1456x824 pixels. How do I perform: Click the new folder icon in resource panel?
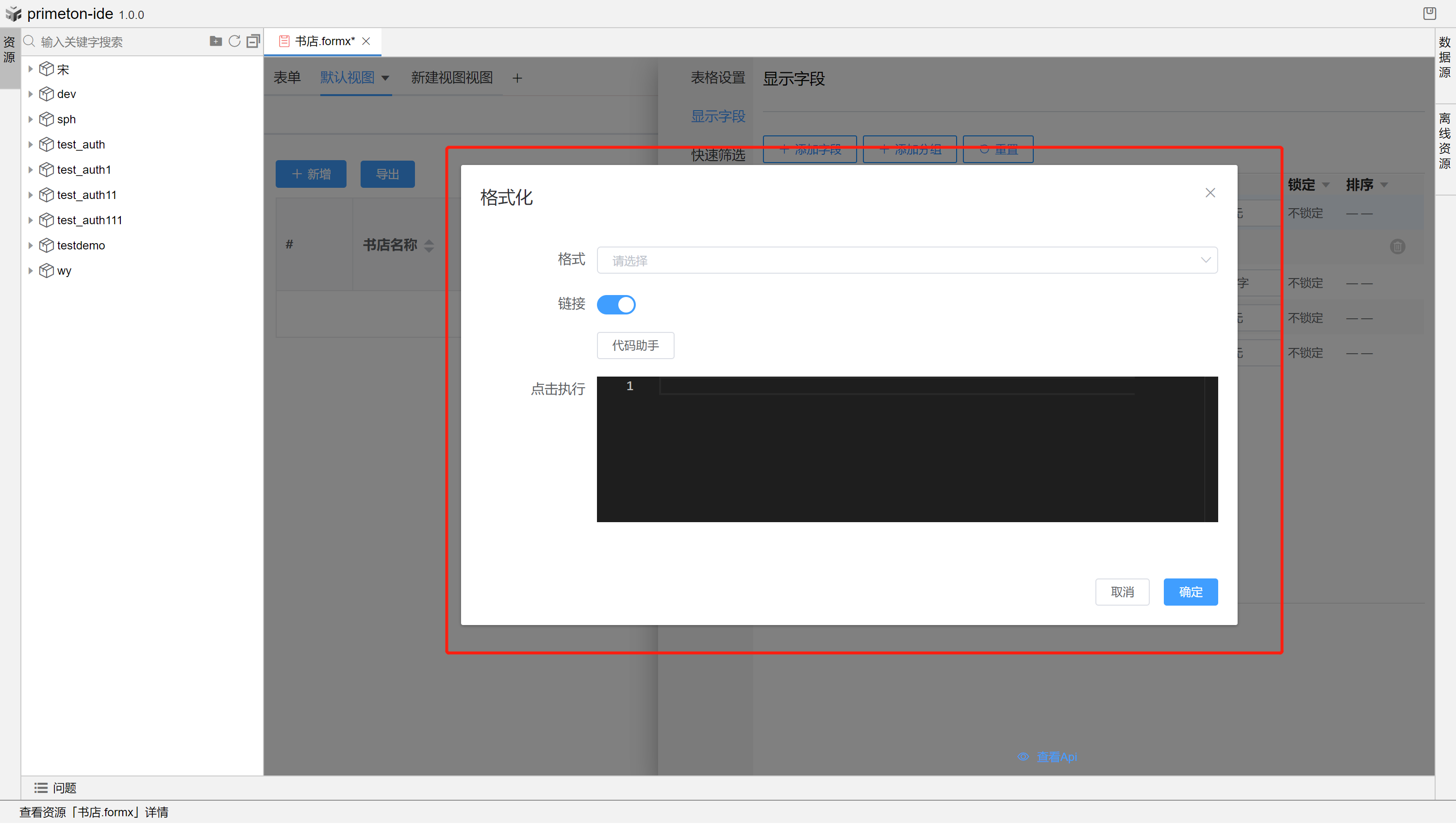point(215,41)
